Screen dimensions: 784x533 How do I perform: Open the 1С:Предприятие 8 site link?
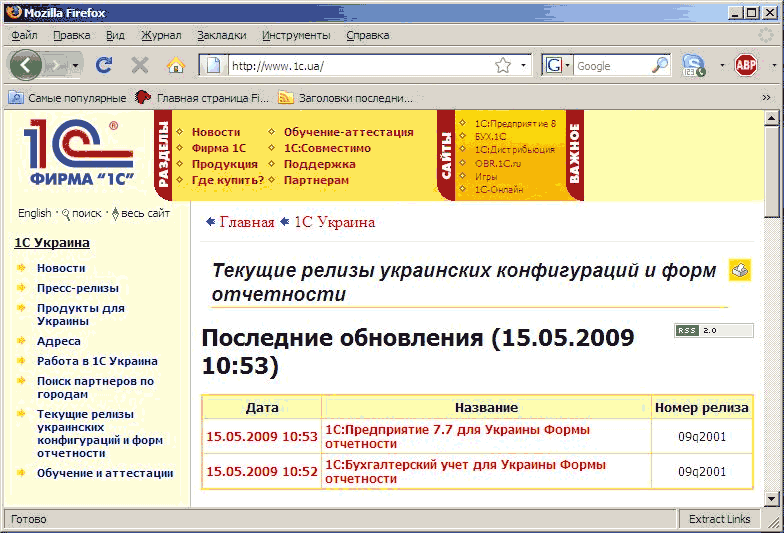click(x=515, y=124)
